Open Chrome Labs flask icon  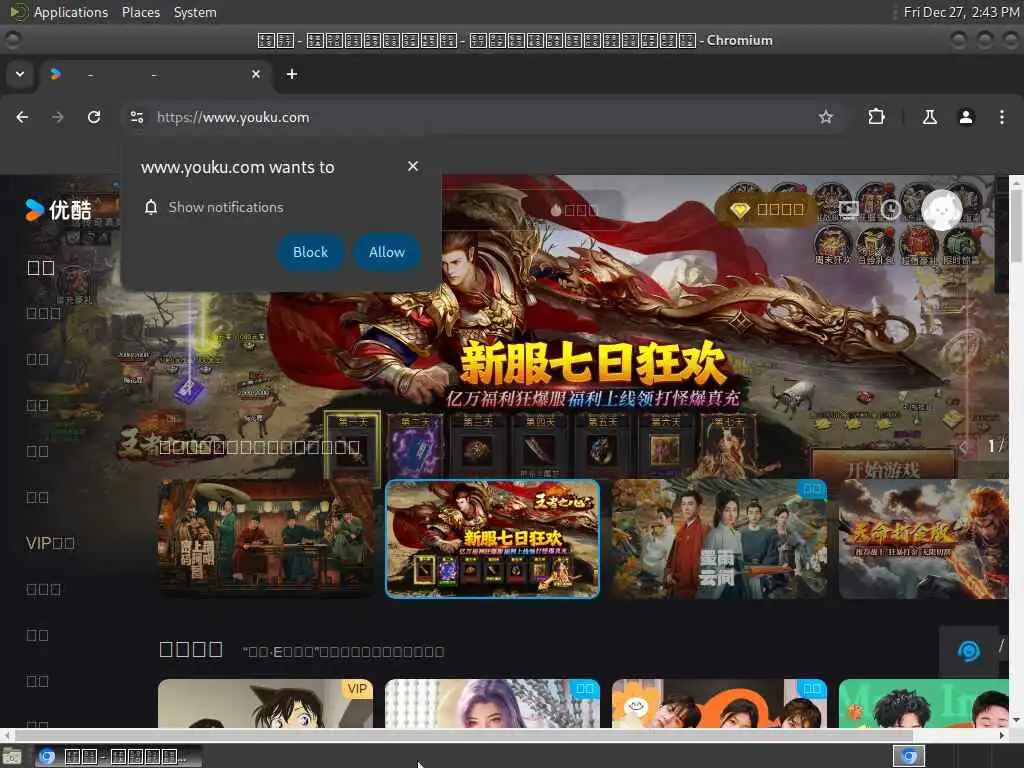tap(929, 117)
